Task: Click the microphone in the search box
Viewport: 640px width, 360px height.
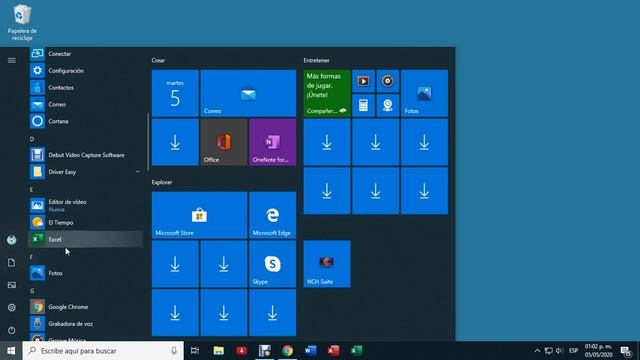Action: (174, 351)
